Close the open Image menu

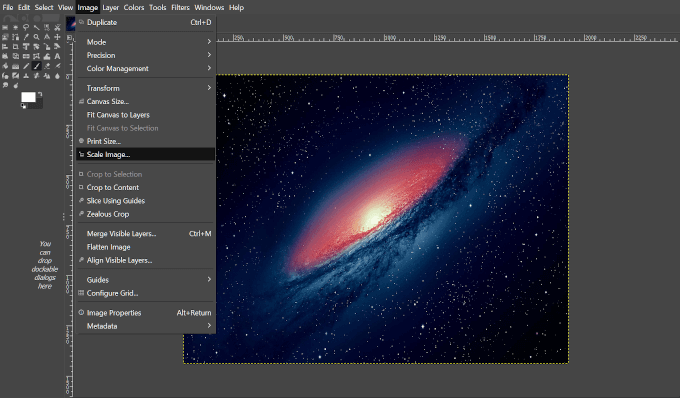(88, 7)
